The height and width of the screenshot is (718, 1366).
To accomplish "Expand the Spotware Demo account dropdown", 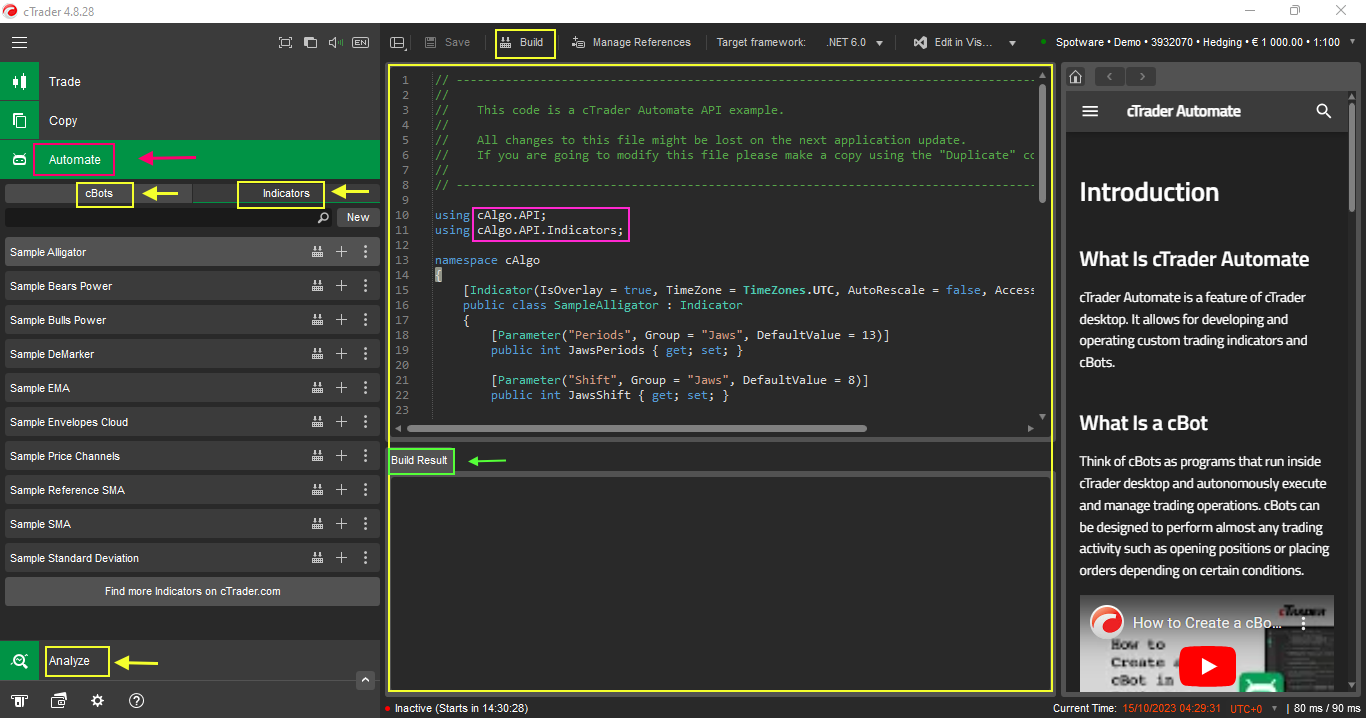I will 1352,43.
